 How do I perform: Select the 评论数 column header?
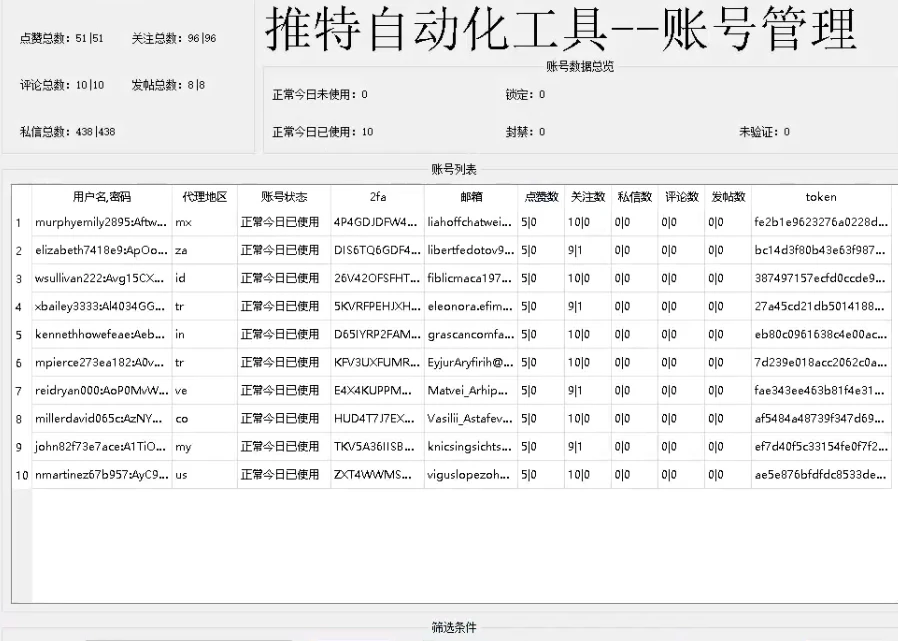[x=681, y=197]
